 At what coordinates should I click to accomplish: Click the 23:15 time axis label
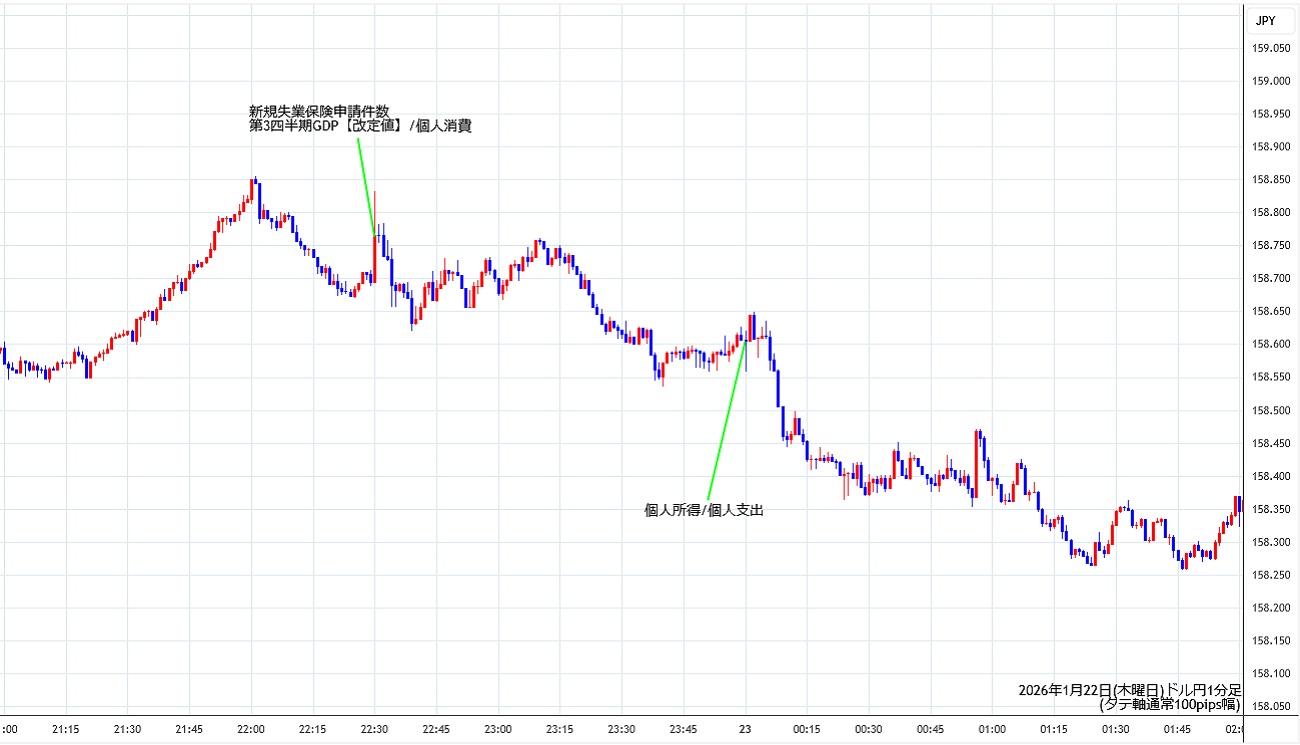tap(559, 729)
